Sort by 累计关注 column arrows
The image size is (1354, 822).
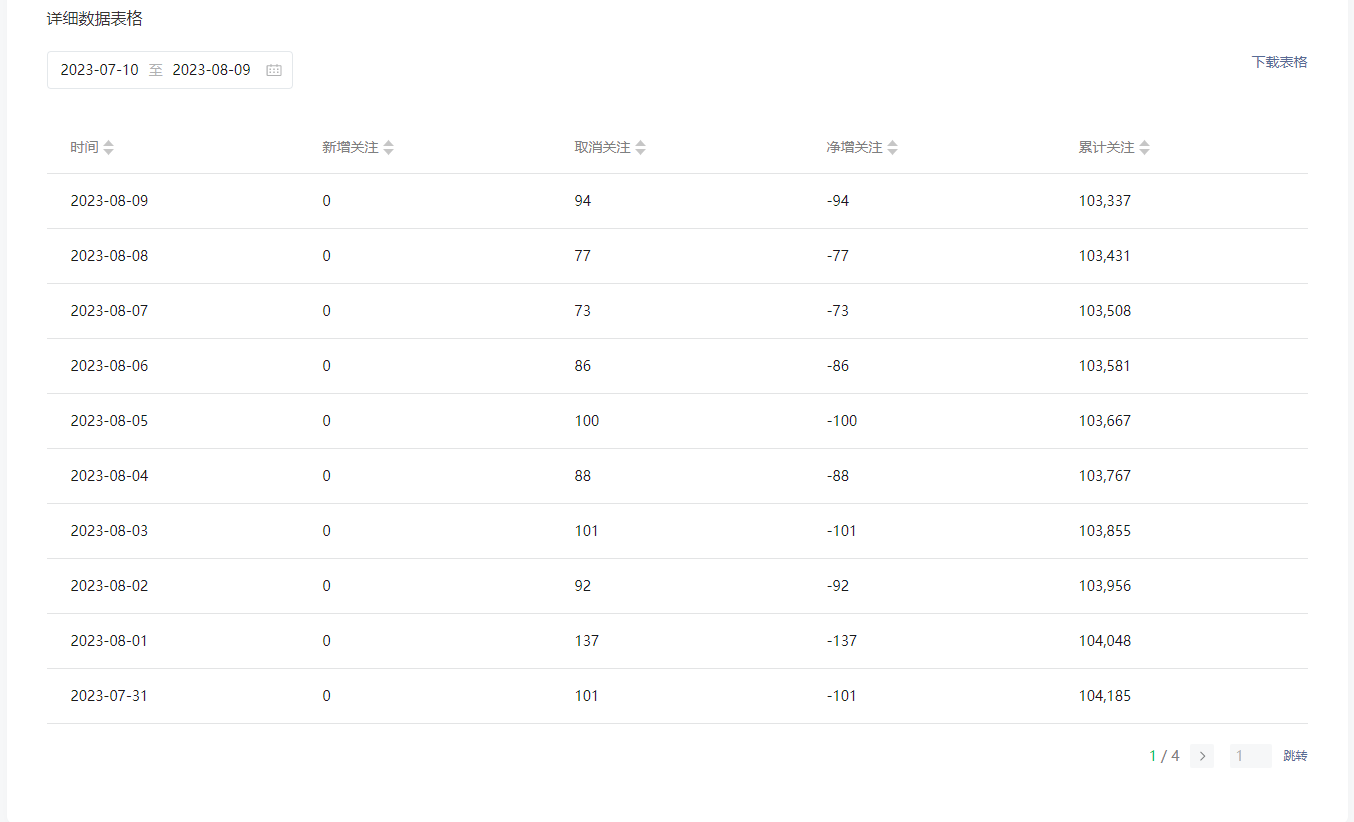1145,148
